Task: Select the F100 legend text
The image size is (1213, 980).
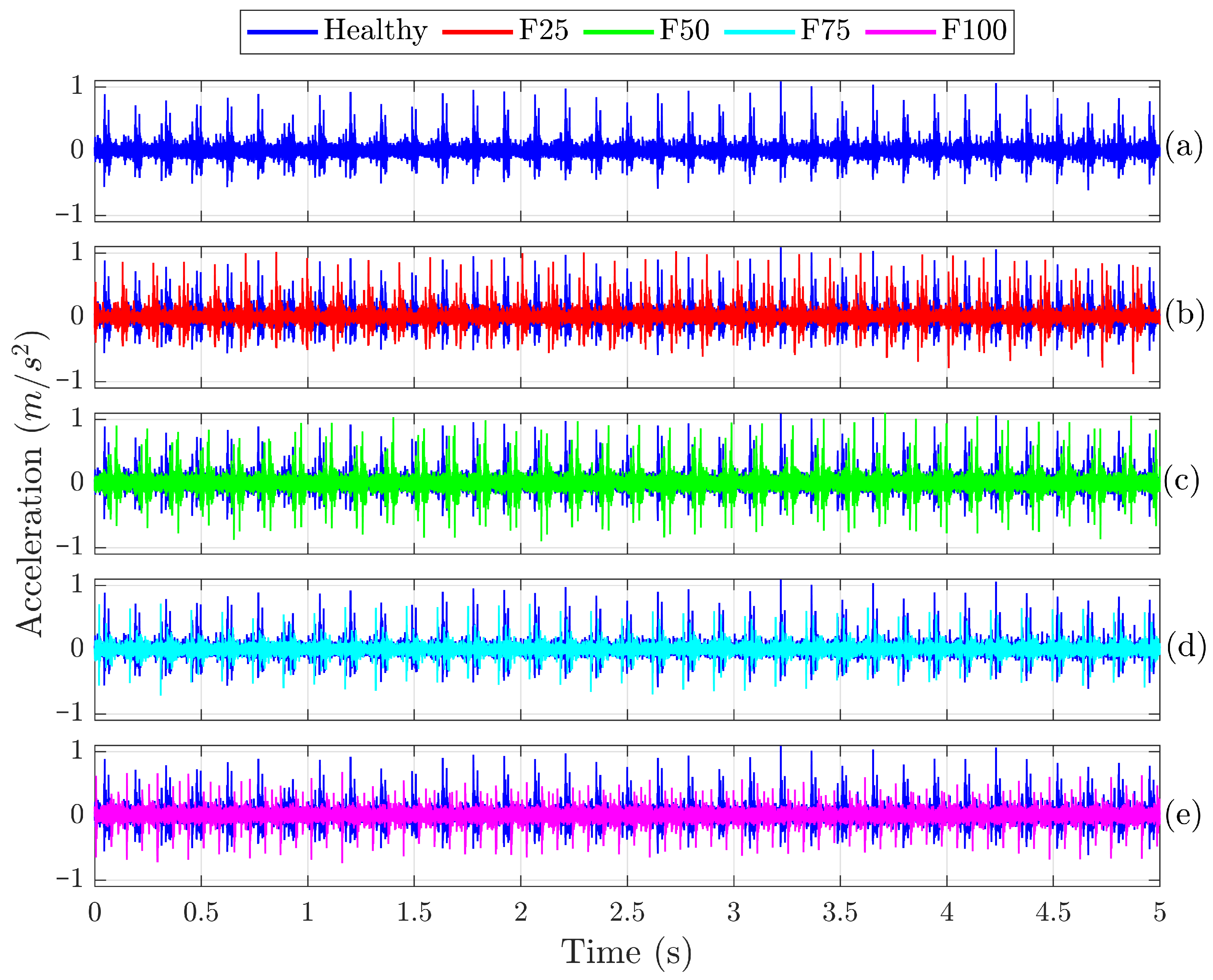Action: tap(975, 30)
